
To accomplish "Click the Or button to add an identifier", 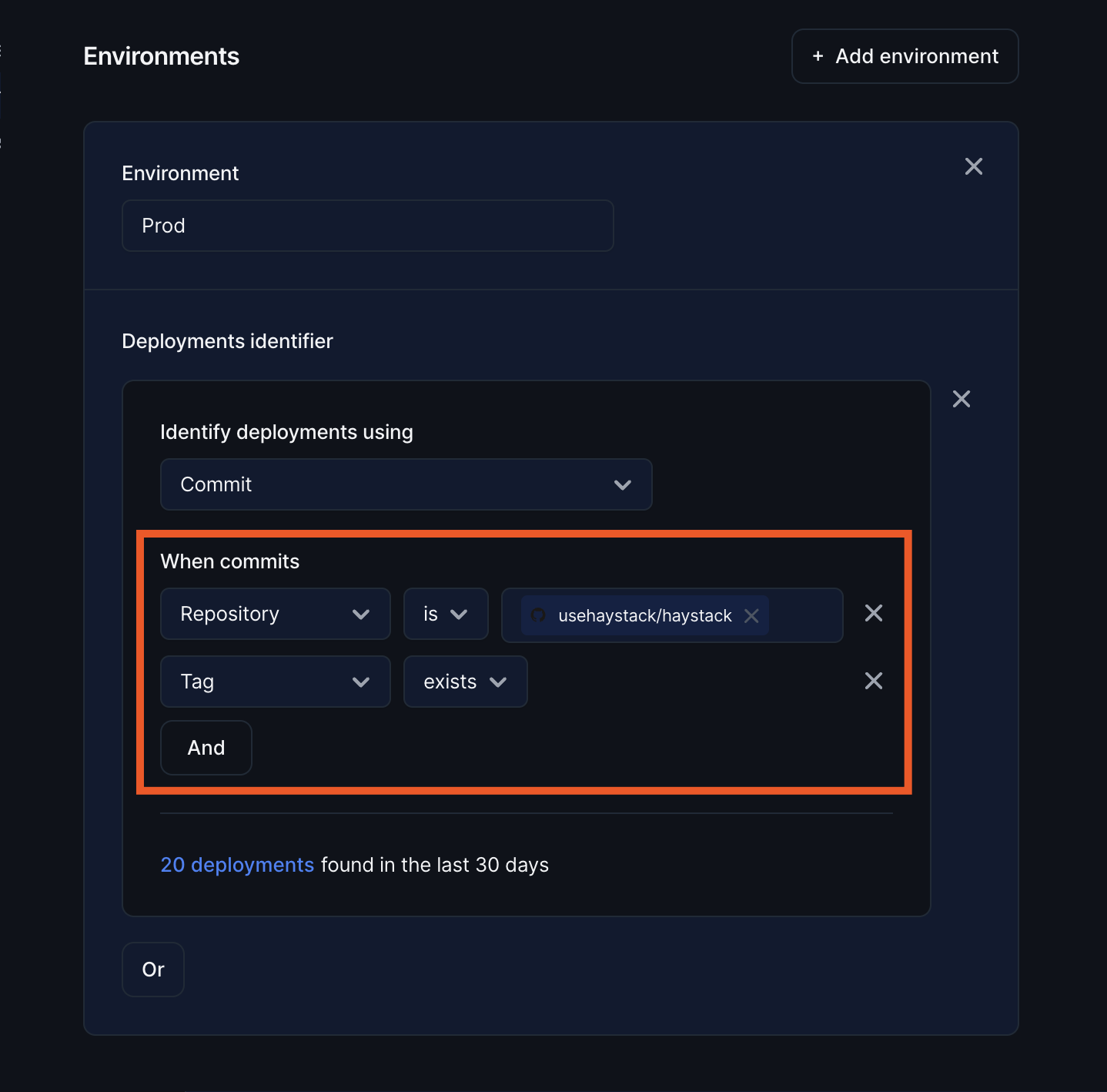I will coord(152,970).
